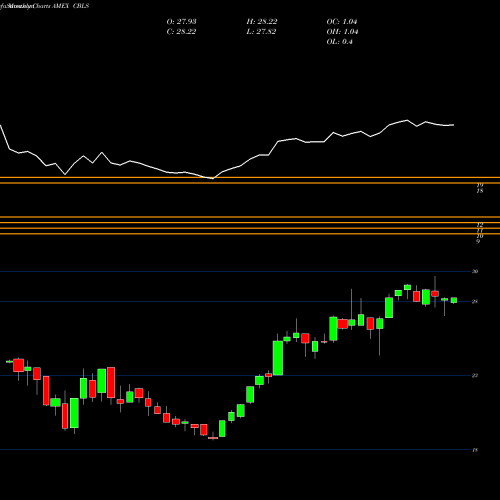
Task: Click the high price value H: 28.22
Action: 262,22
